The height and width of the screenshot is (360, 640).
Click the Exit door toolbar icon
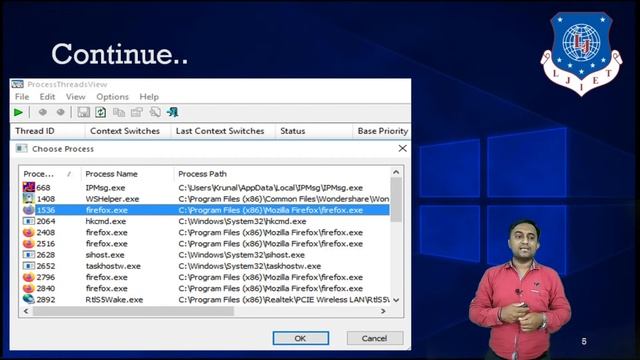173,112
